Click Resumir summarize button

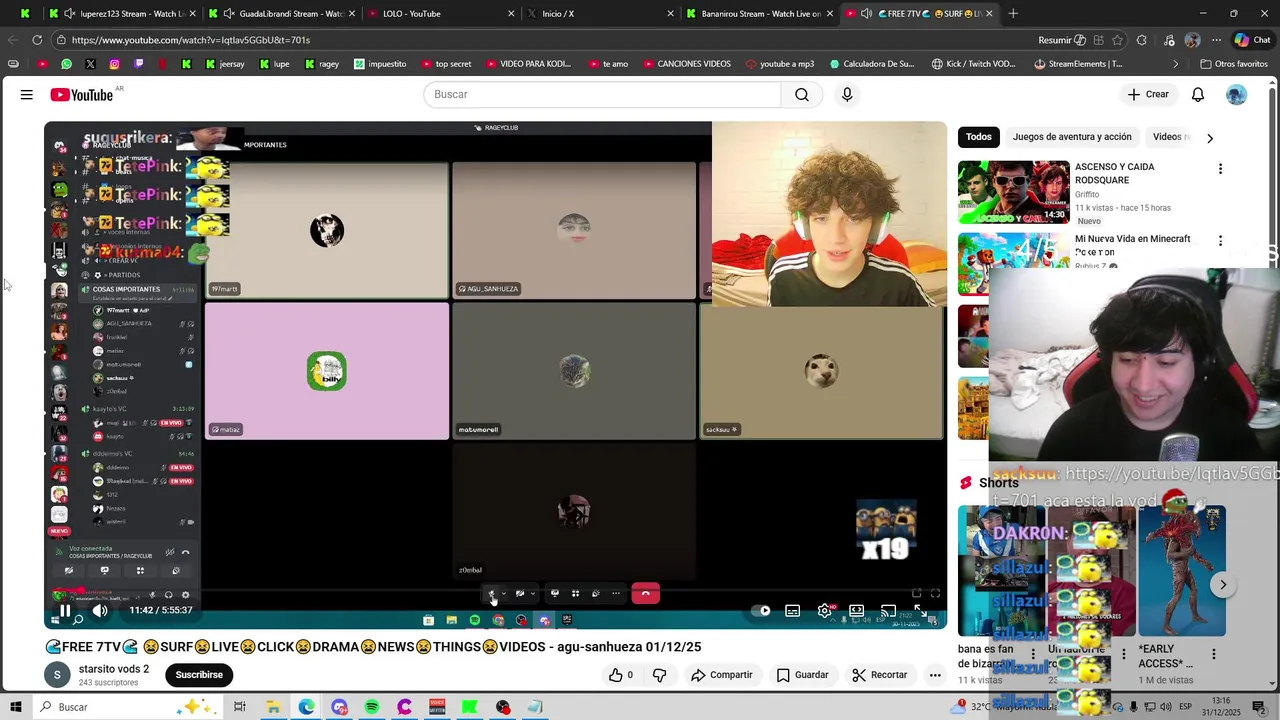tap(1062, 40)
